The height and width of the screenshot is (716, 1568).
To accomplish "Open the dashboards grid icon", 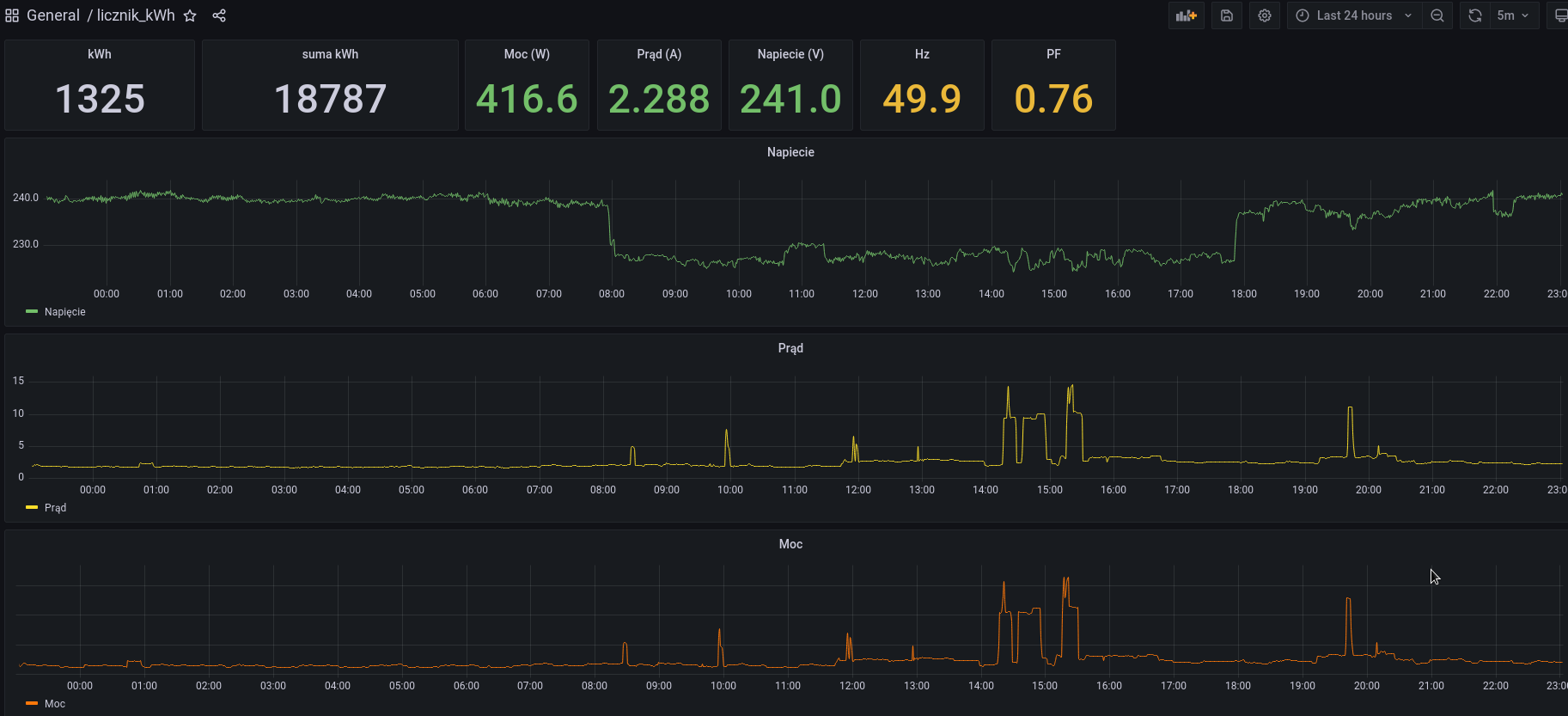I will coord(12,15).
